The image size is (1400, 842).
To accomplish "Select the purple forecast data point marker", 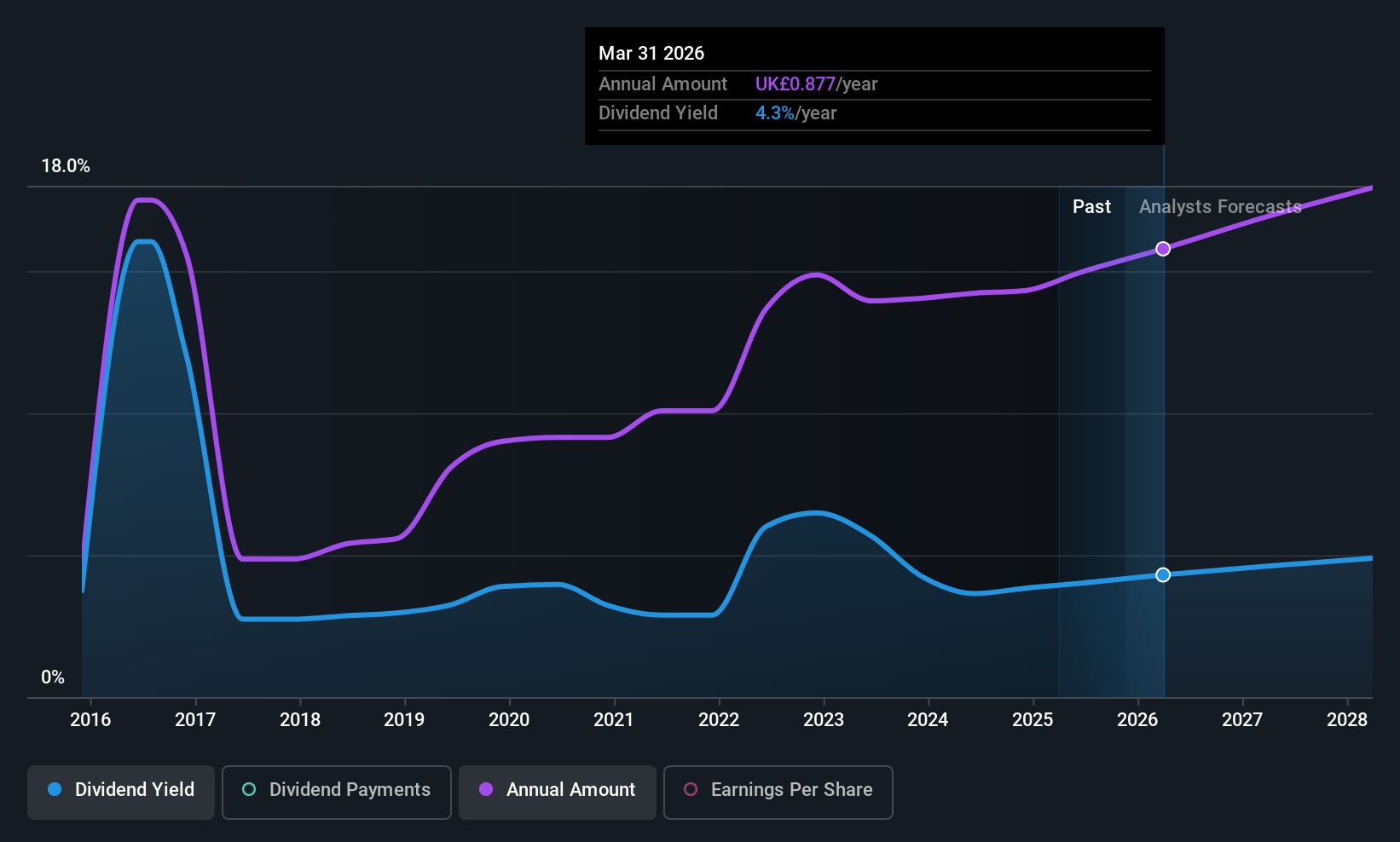I will (1163, 249).
